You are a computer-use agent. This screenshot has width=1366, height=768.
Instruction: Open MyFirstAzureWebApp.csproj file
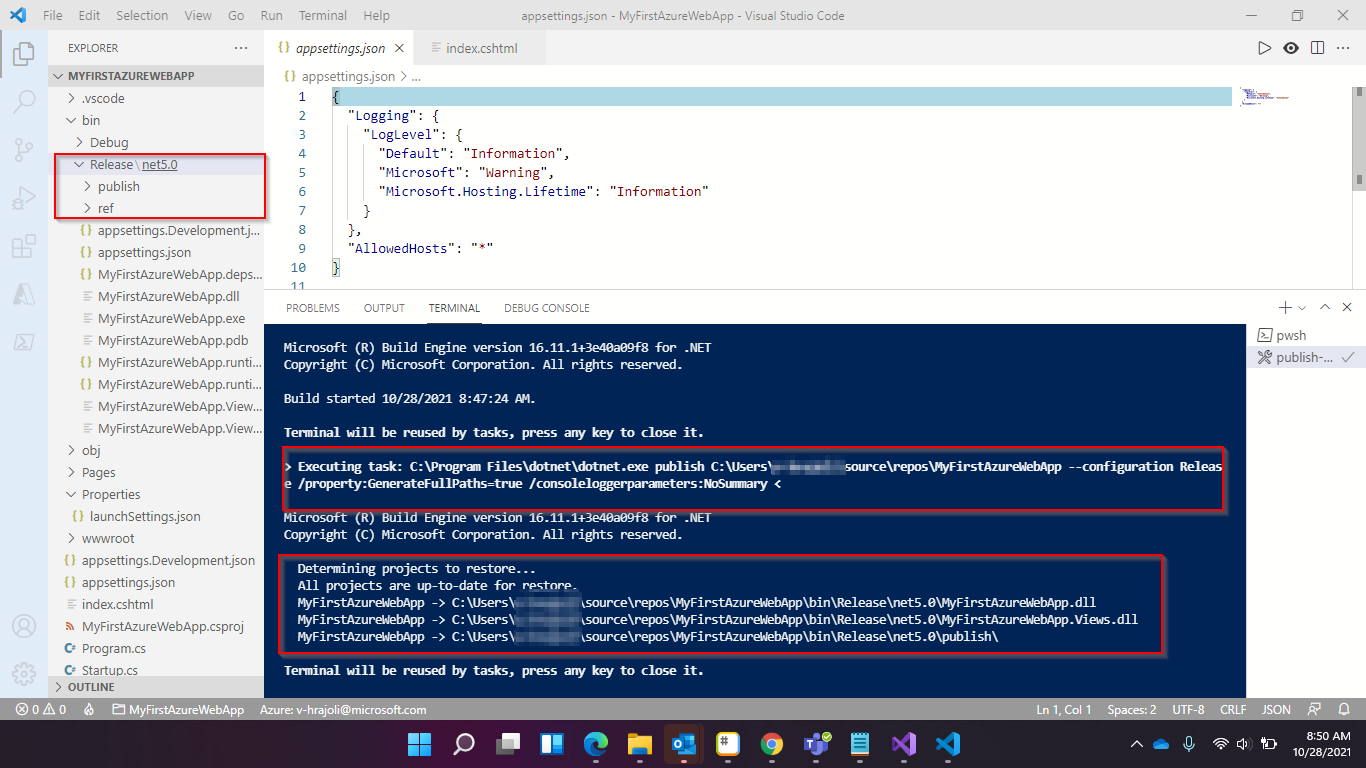point(156,626)
